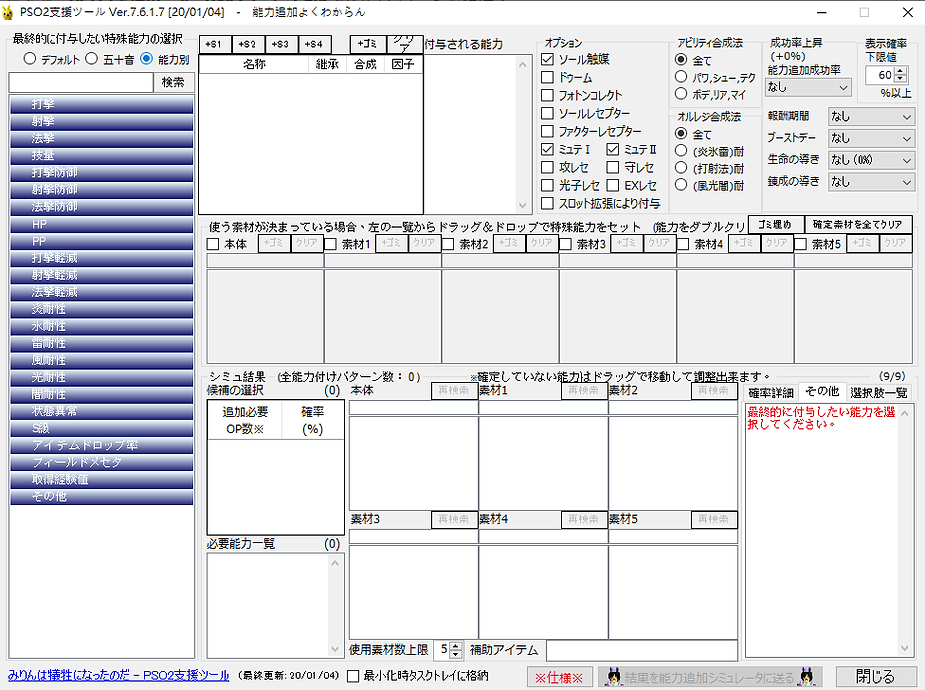Viewport: 925px width, 690px height.
Task: Select パワ,シュー,テク ability synthesis option
Action: [681, 77]
